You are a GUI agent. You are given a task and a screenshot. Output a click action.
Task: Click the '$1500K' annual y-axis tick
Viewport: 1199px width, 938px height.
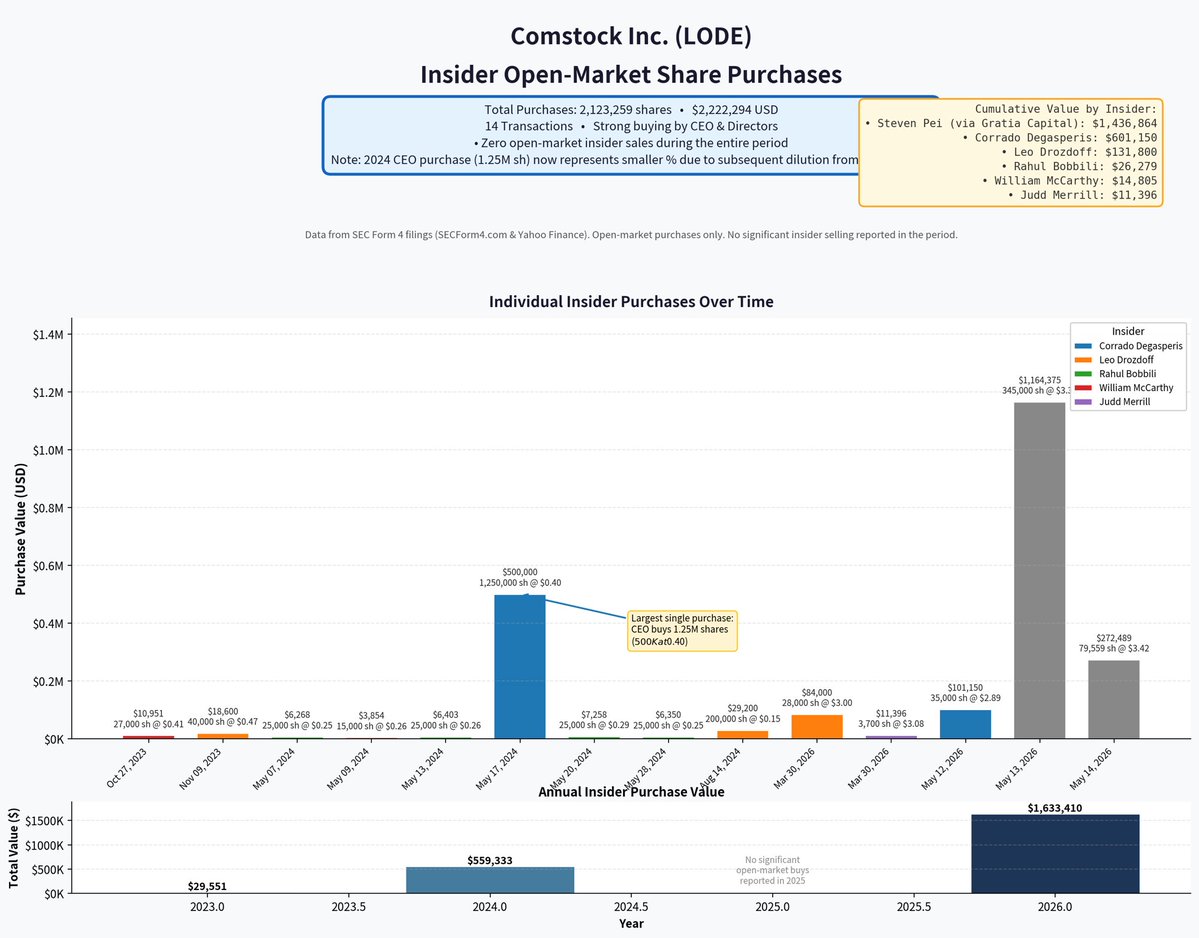click(x=45, y=821)
